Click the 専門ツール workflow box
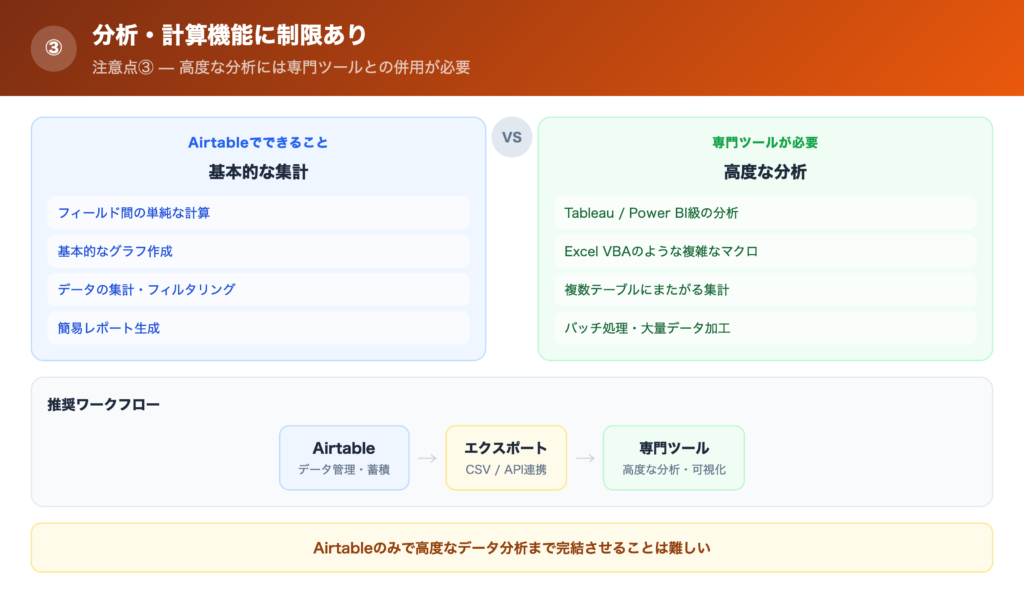 coord(673,457)
